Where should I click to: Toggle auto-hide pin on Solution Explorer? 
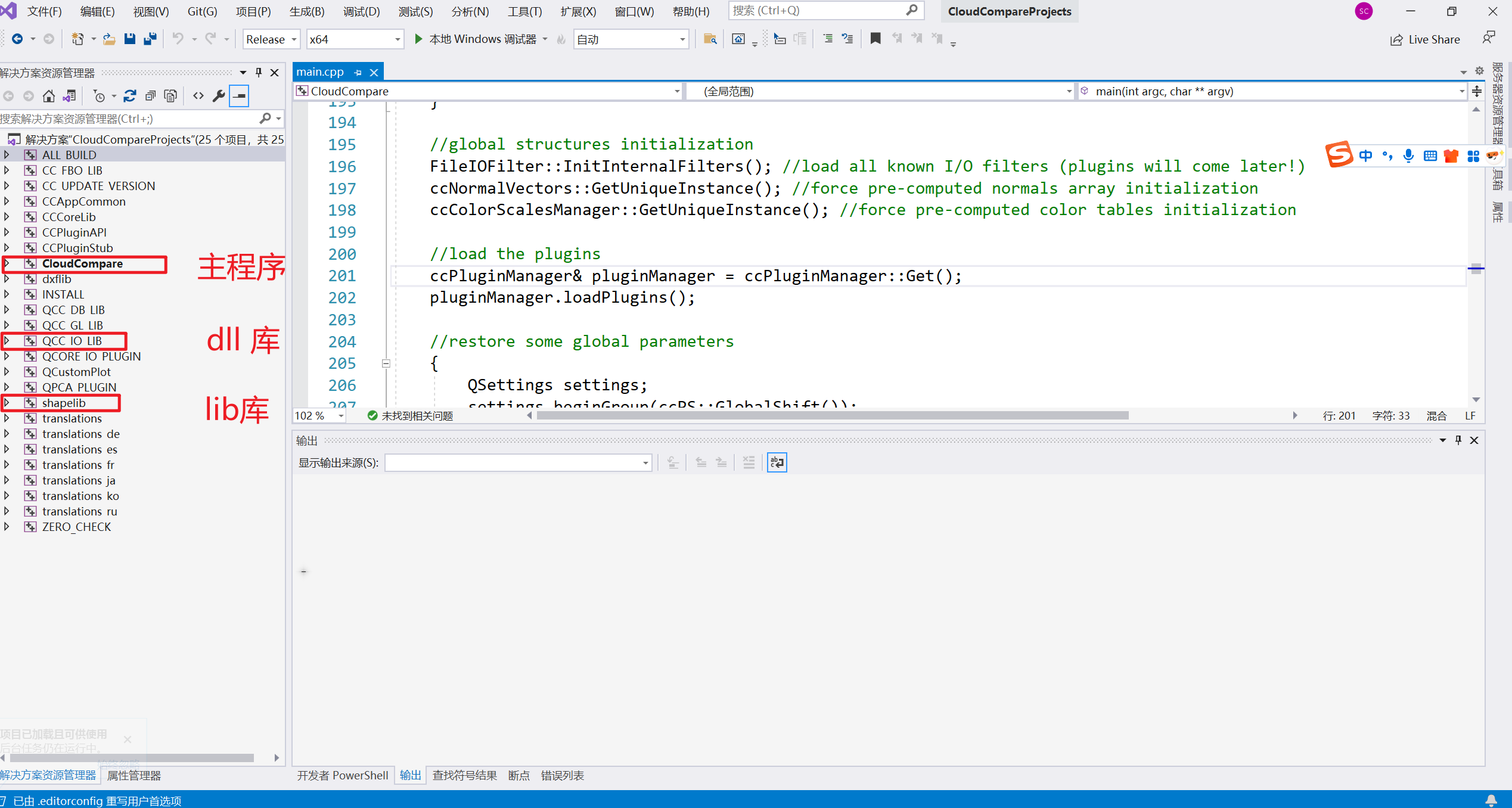point(259,73)
